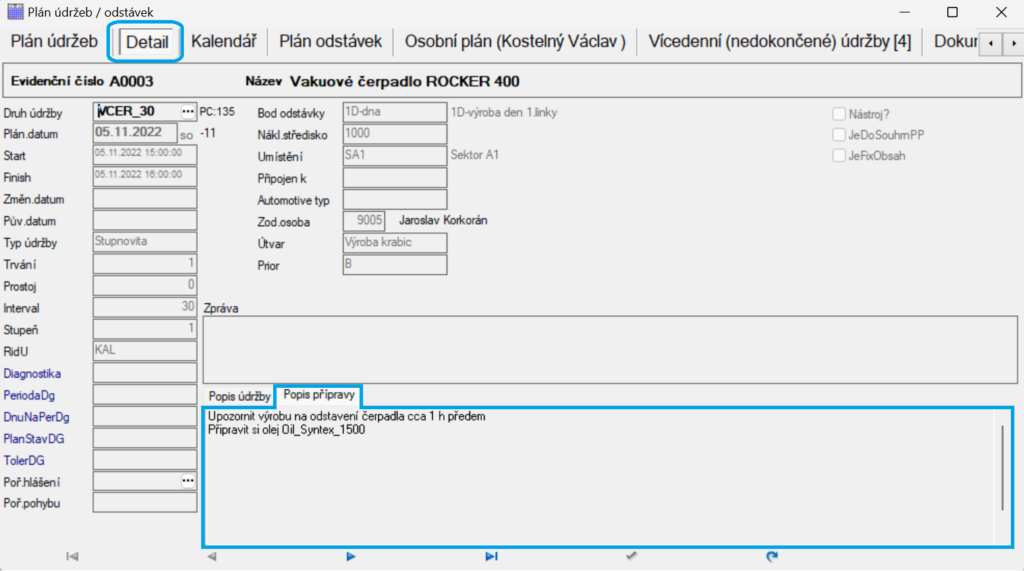
Task: Click the Diagnostika link label
Action: coord(32,374)
